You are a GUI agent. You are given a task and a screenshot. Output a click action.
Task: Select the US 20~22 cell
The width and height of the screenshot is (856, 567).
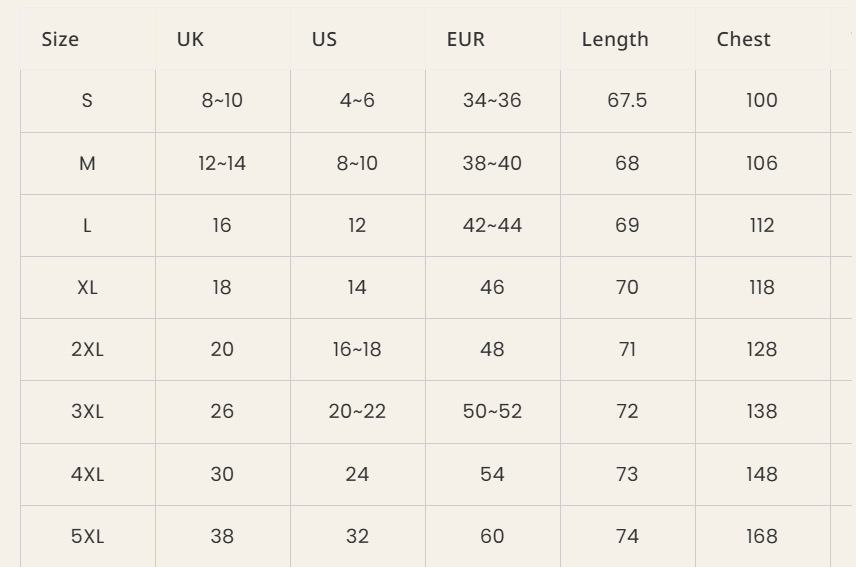357,411
